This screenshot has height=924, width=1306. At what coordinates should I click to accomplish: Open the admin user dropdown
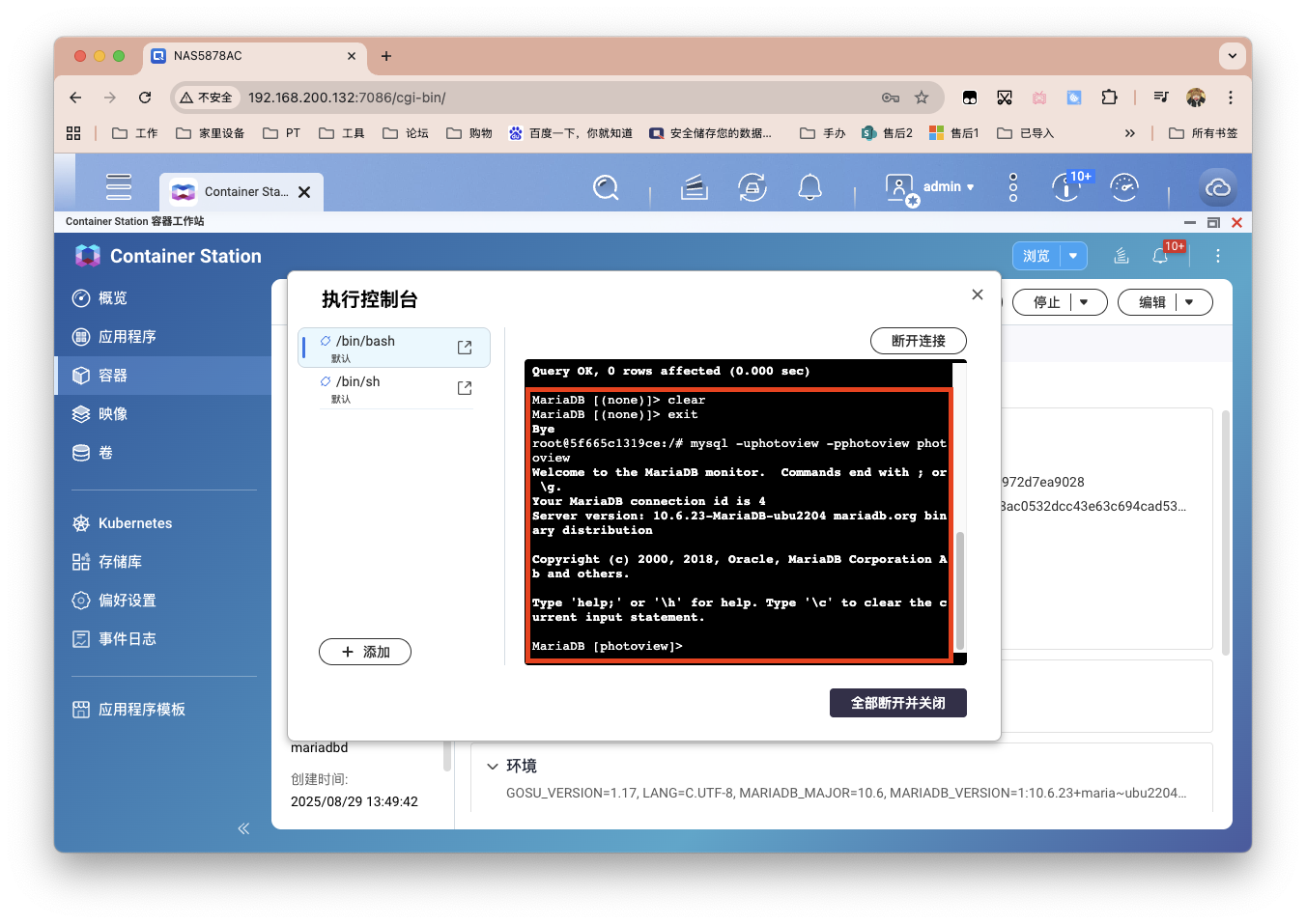tap(948, 187)
